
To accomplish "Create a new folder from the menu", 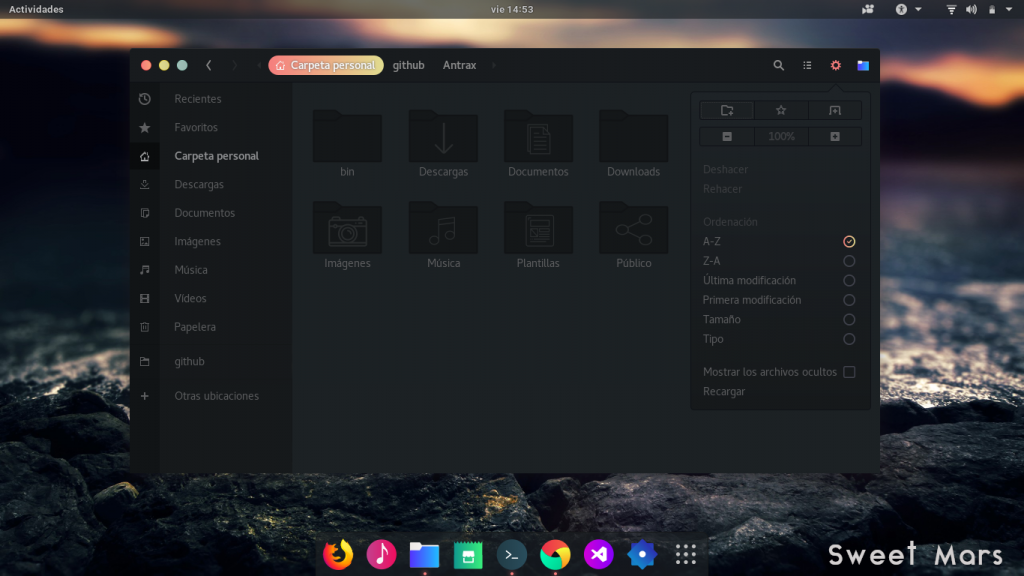I will [x=727, y=110].
